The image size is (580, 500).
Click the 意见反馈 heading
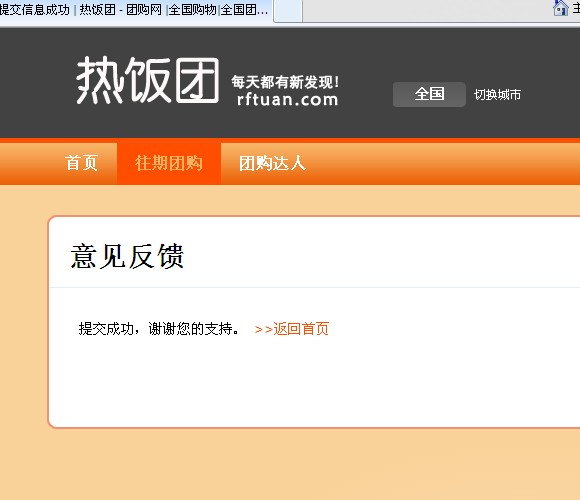click(x=127, y=256)
